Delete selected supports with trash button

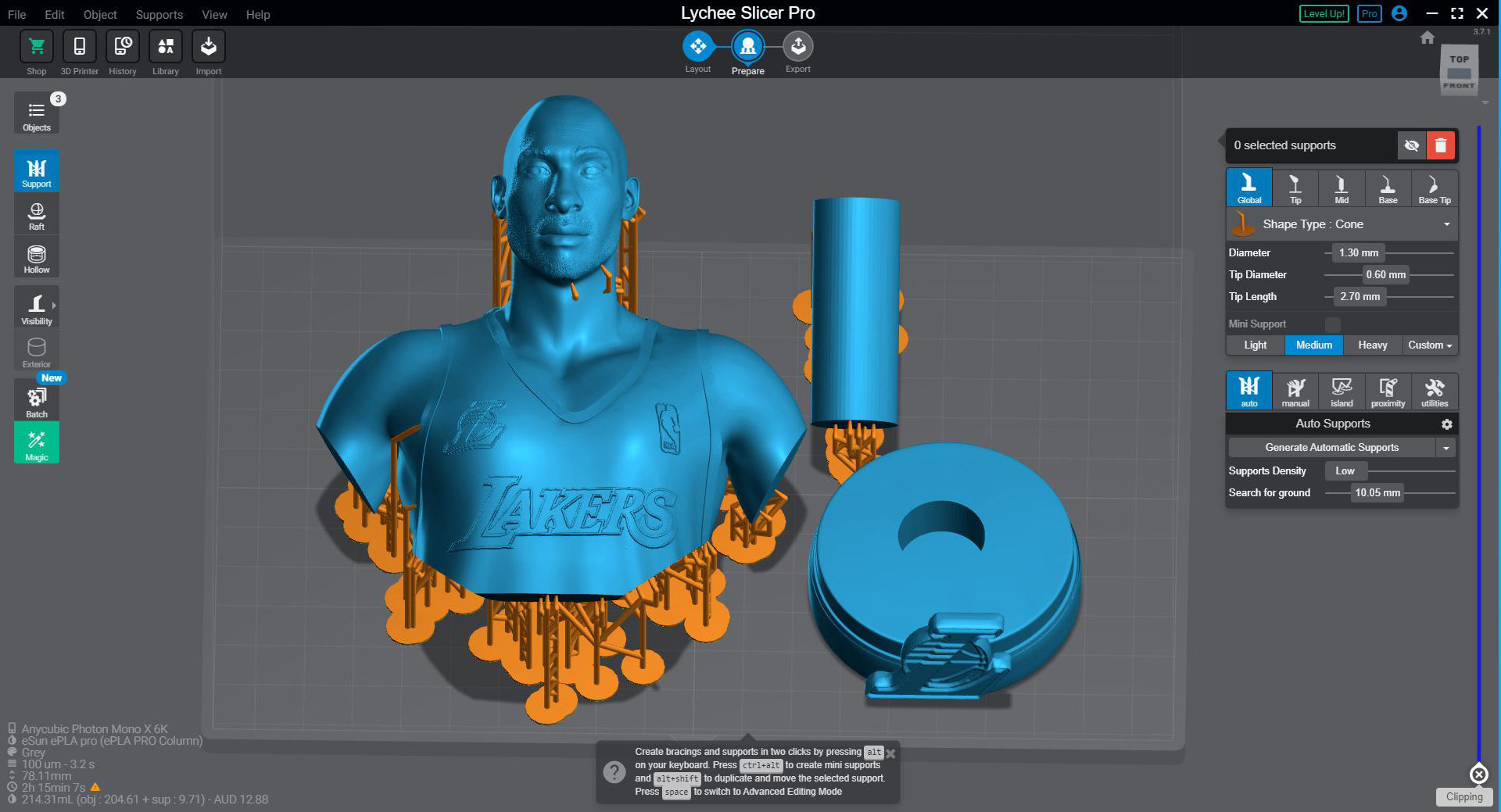(1440, 145)
